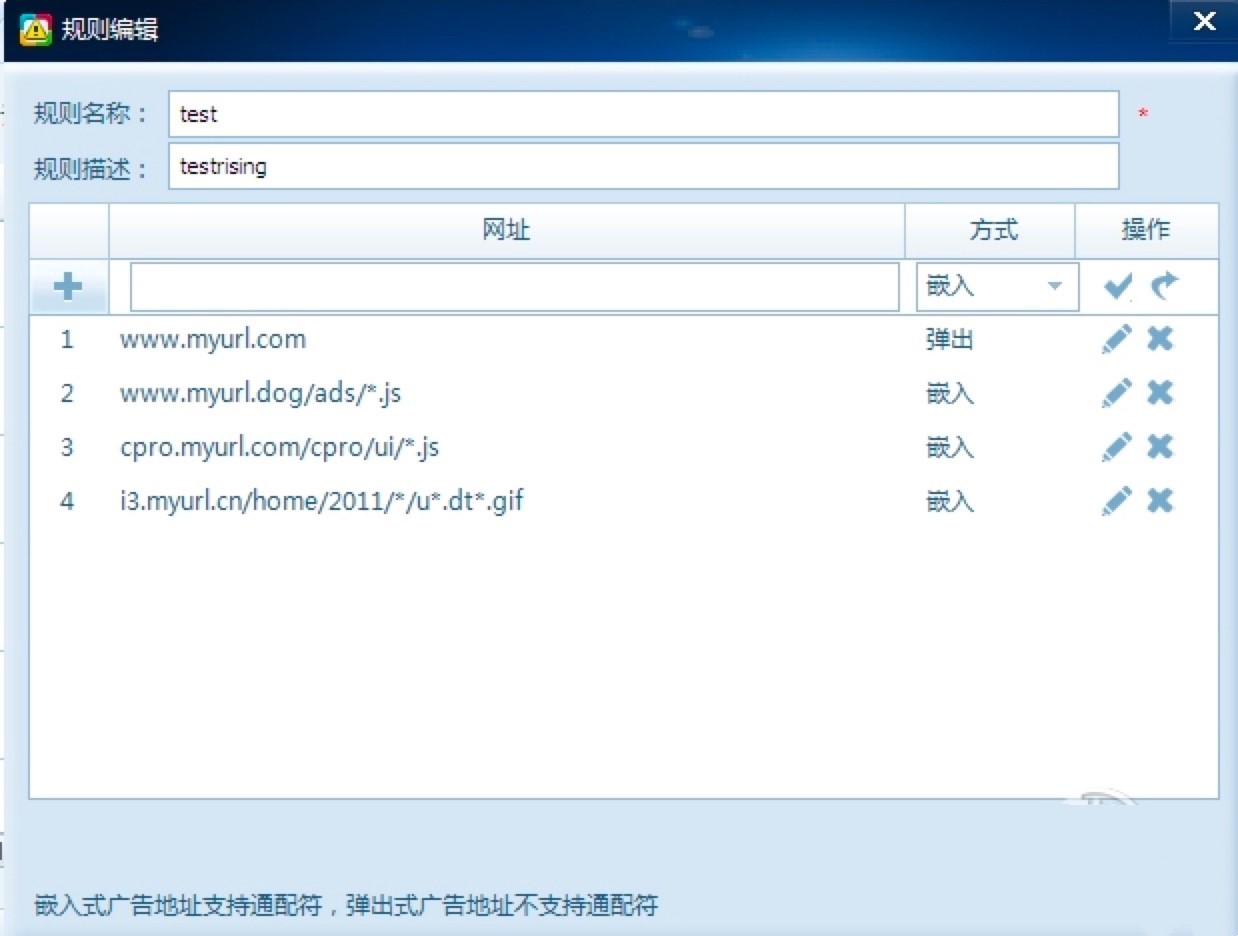Click the 规则描述 label
Screen dimensions: 1238x936
(91, 169)
